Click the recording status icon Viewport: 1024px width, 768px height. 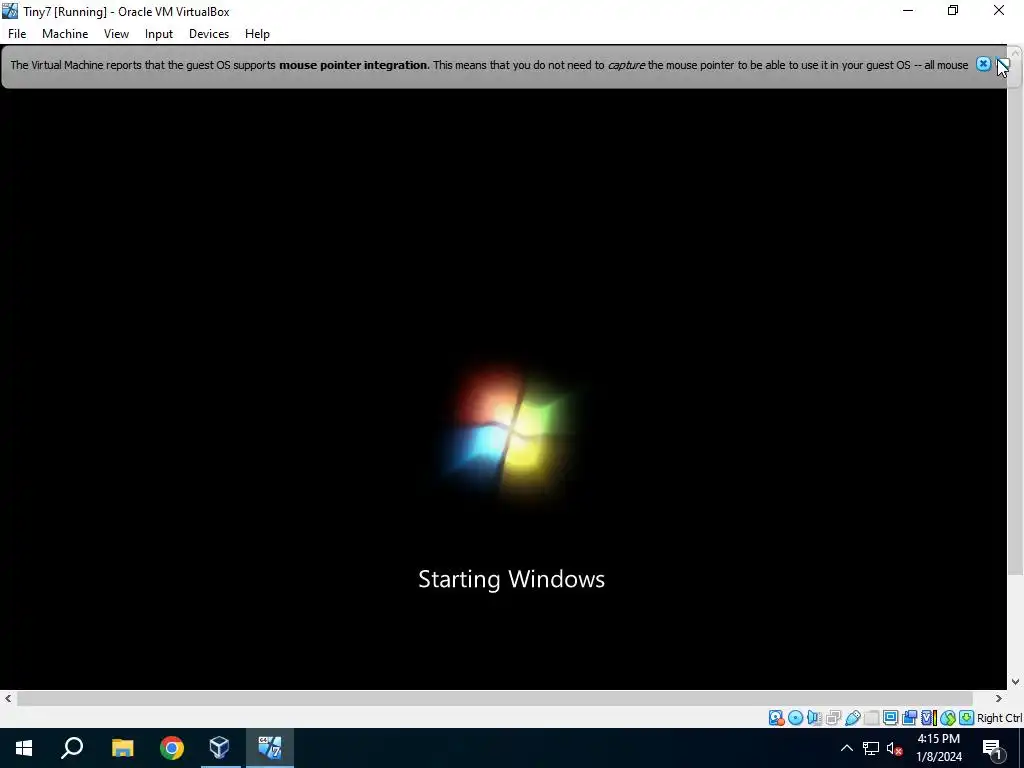(x=909, y=718)
